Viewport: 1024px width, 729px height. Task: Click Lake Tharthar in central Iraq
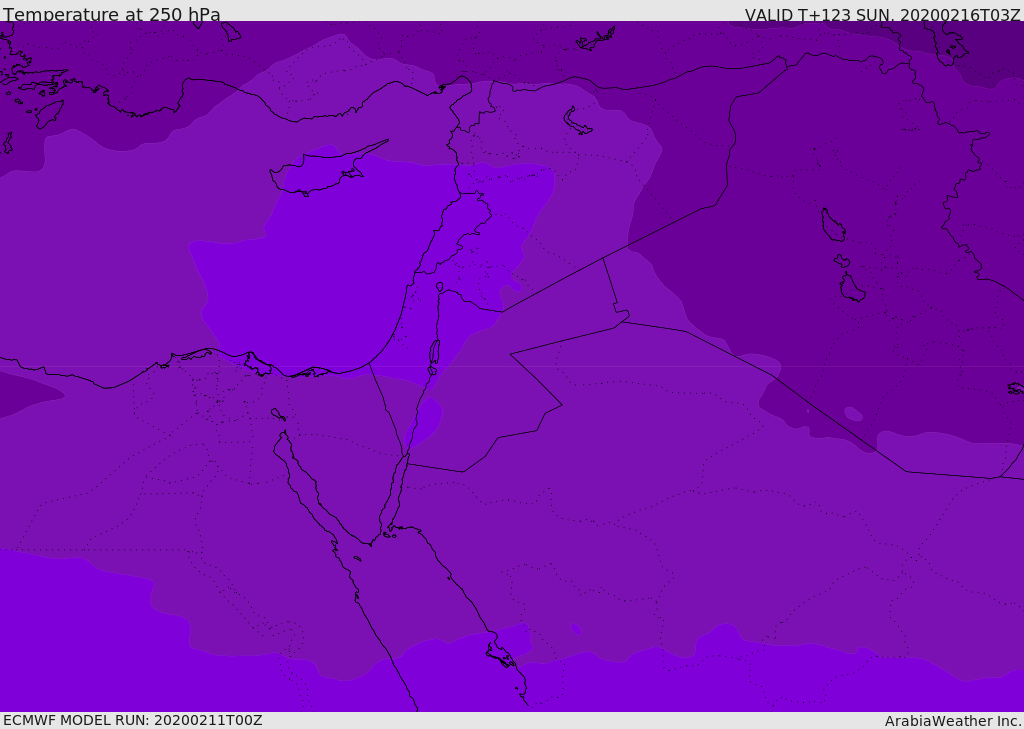point(832,225)
